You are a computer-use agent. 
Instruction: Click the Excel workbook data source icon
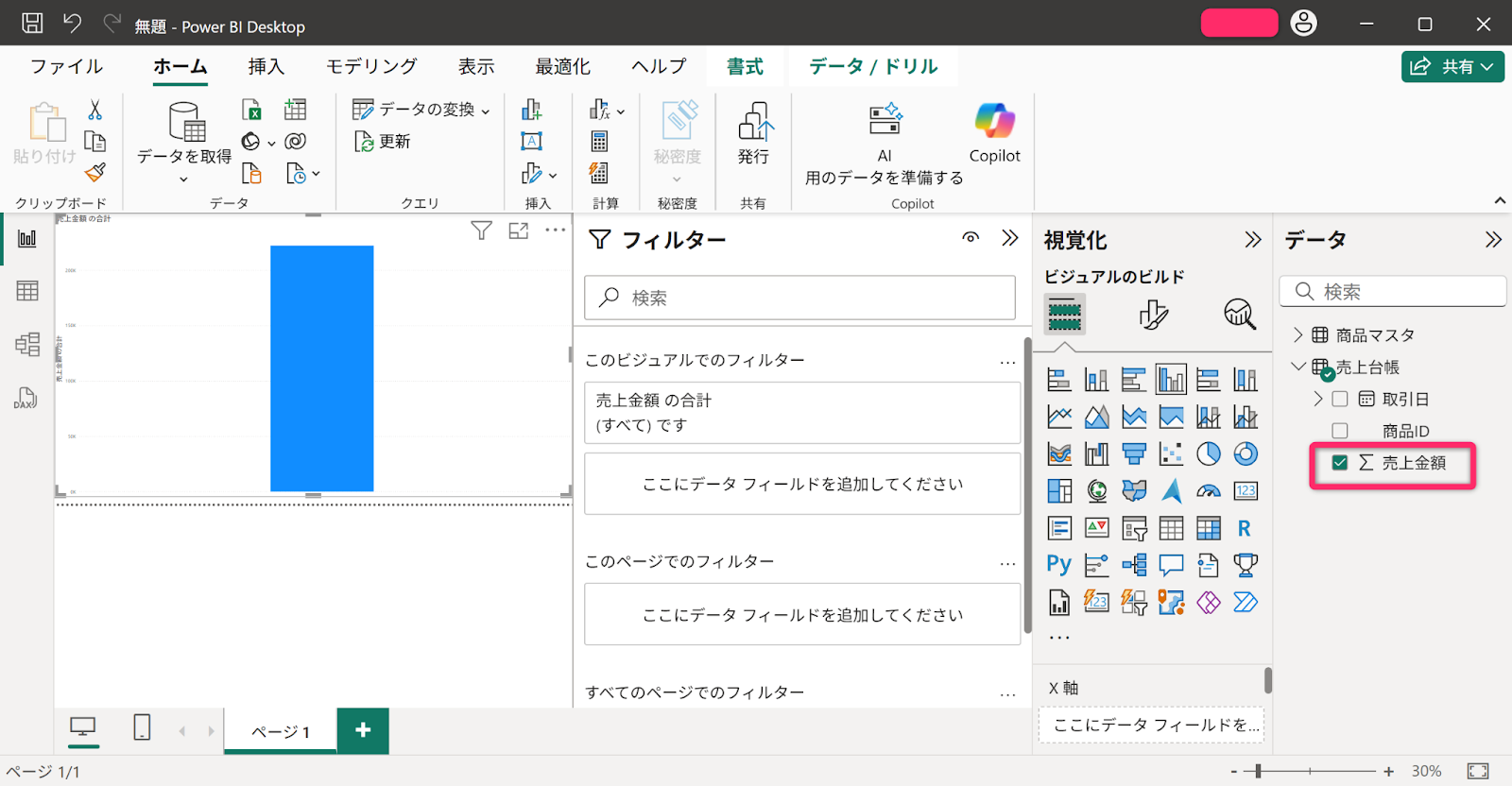(x=251, y=110)
